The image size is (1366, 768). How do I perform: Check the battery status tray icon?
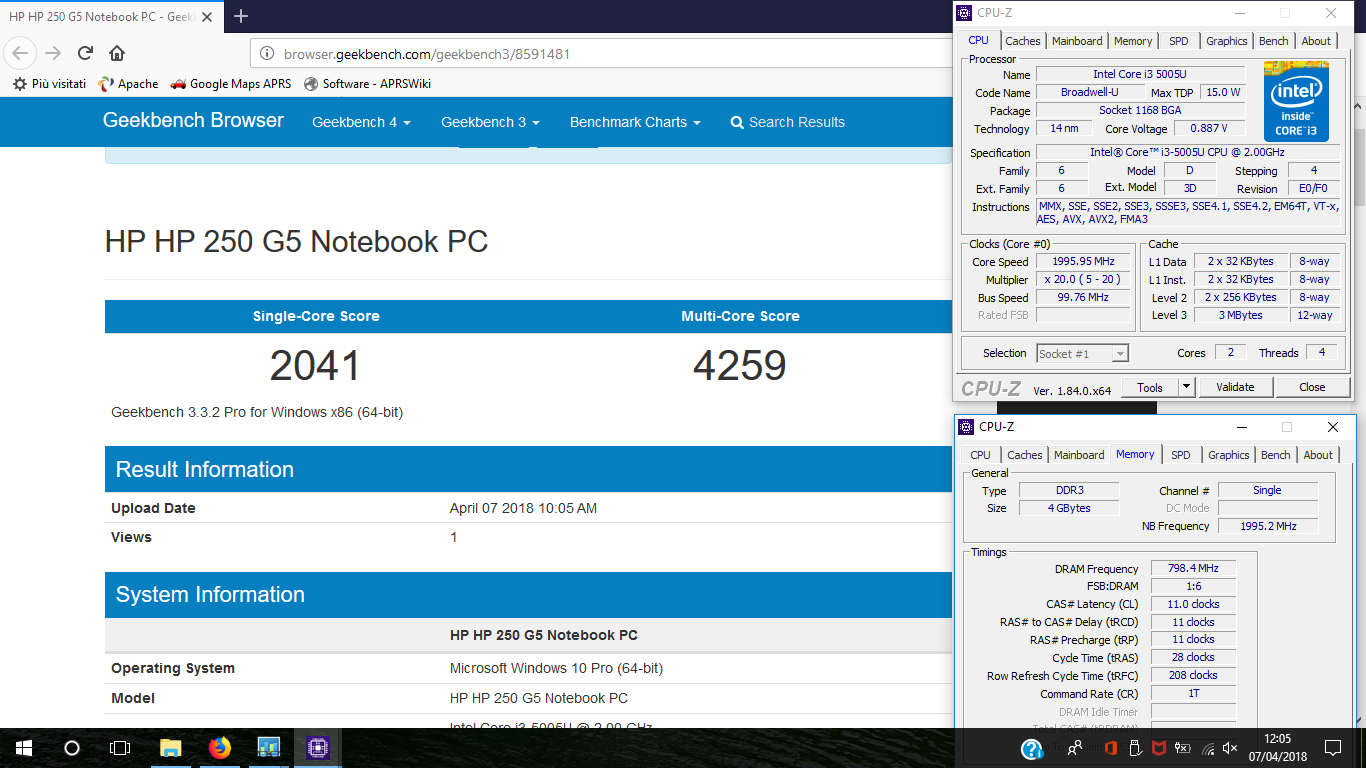[1183, 748]
